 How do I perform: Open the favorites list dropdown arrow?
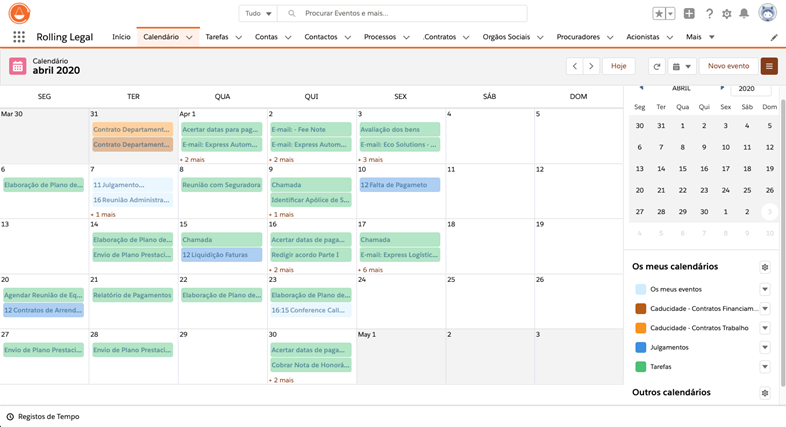[670, 14]
